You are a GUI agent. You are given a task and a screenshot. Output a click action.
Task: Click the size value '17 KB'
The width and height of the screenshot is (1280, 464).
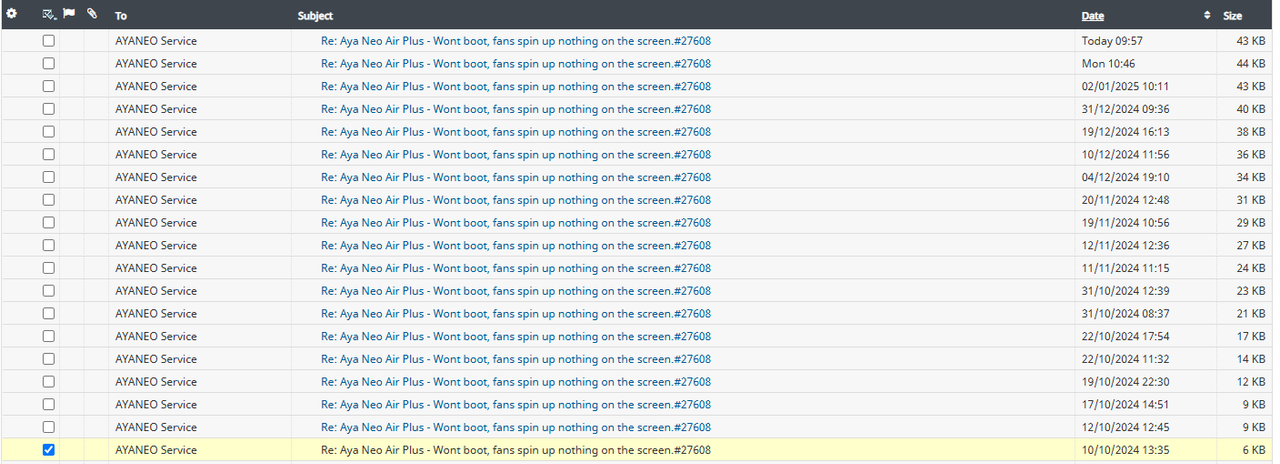pos(1251,336)
